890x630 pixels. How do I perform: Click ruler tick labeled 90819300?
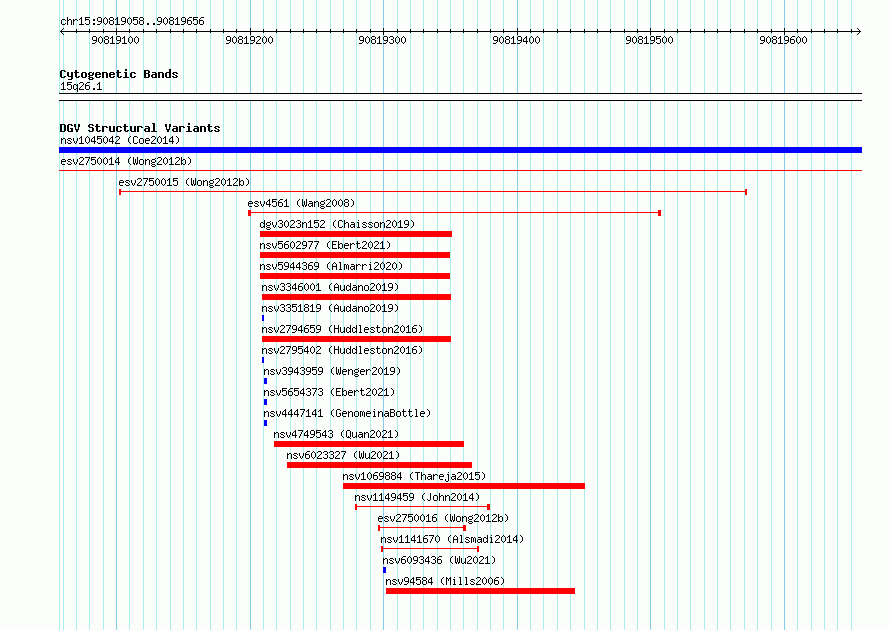click(x=383, y=40)
